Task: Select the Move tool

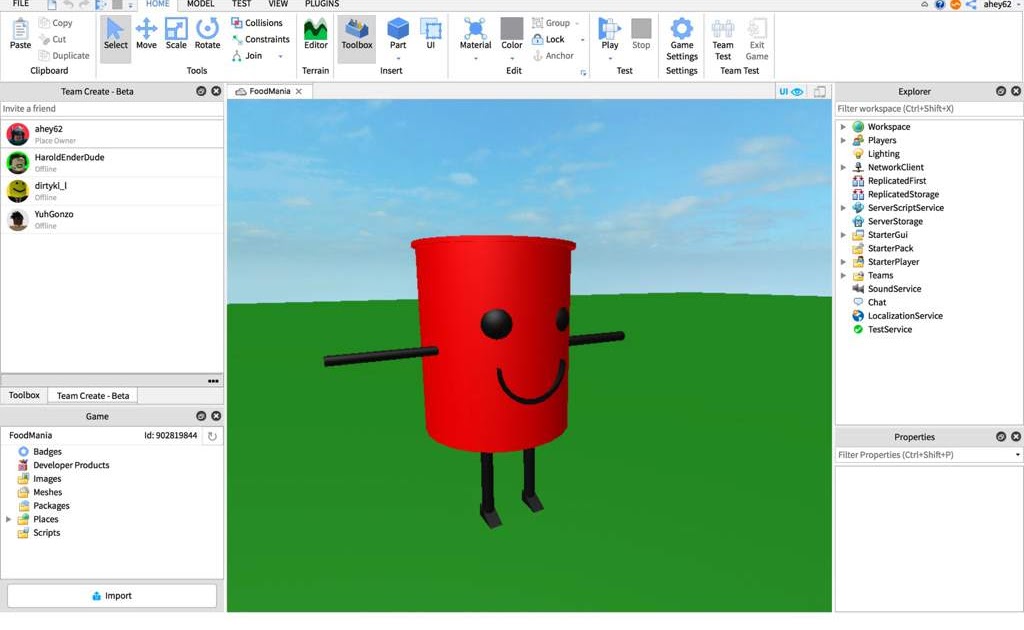Action: (146, 34)
